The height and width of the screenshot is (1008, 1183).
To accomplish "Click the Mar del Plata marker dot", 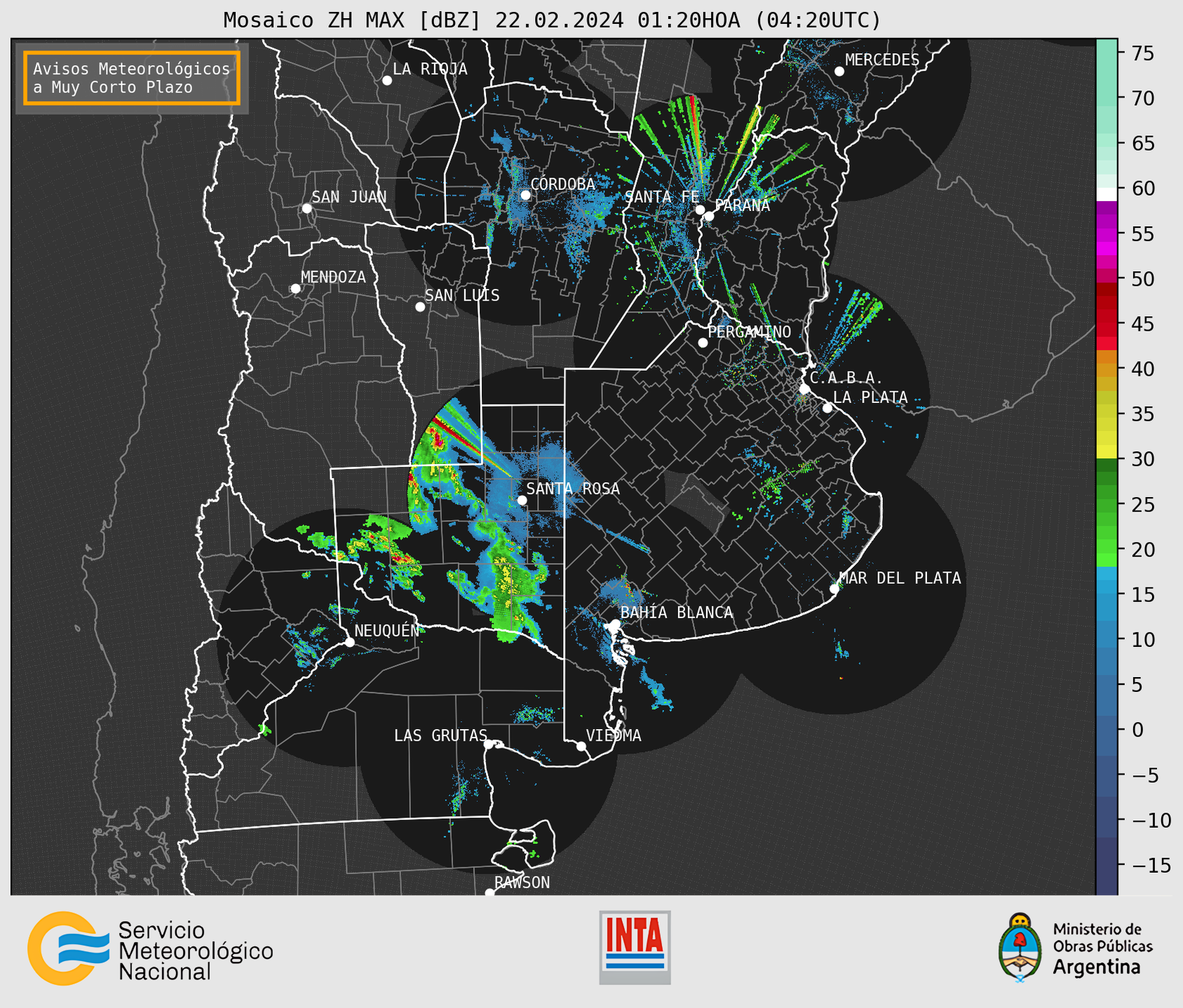I will pyautogui.click(x=834, y=589).
